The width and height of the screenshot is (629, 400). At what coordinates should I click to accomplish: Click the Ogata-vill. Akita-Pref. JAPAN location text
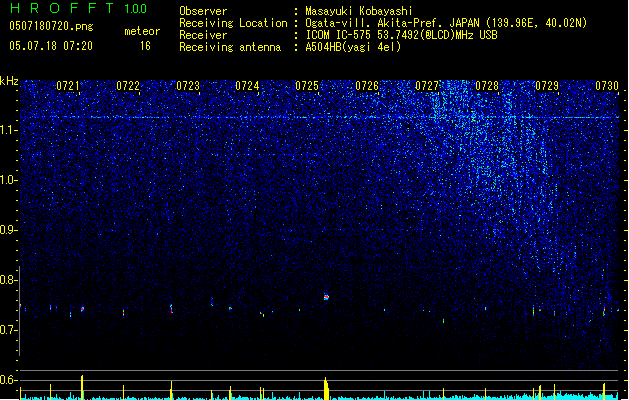pyautogui.click(x=446, y=23)
